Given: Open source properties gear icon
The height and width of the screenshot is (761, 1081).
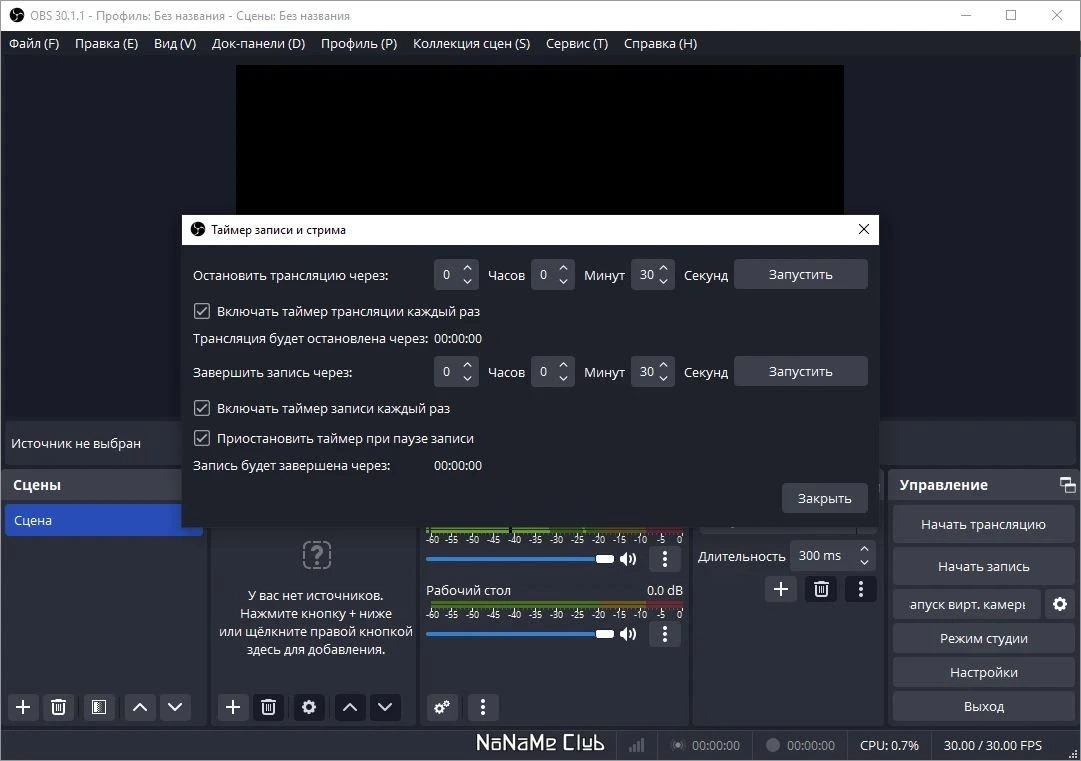Looking at the screenshot, I should (309, 707).
